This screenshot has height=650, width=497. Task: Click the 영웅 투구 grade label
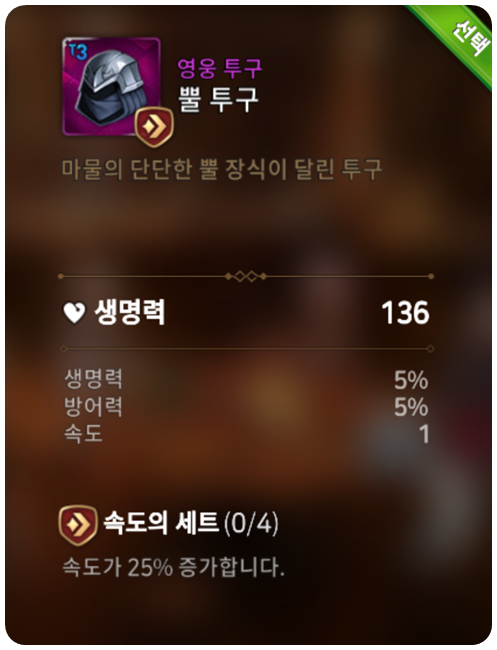[220, 68]
